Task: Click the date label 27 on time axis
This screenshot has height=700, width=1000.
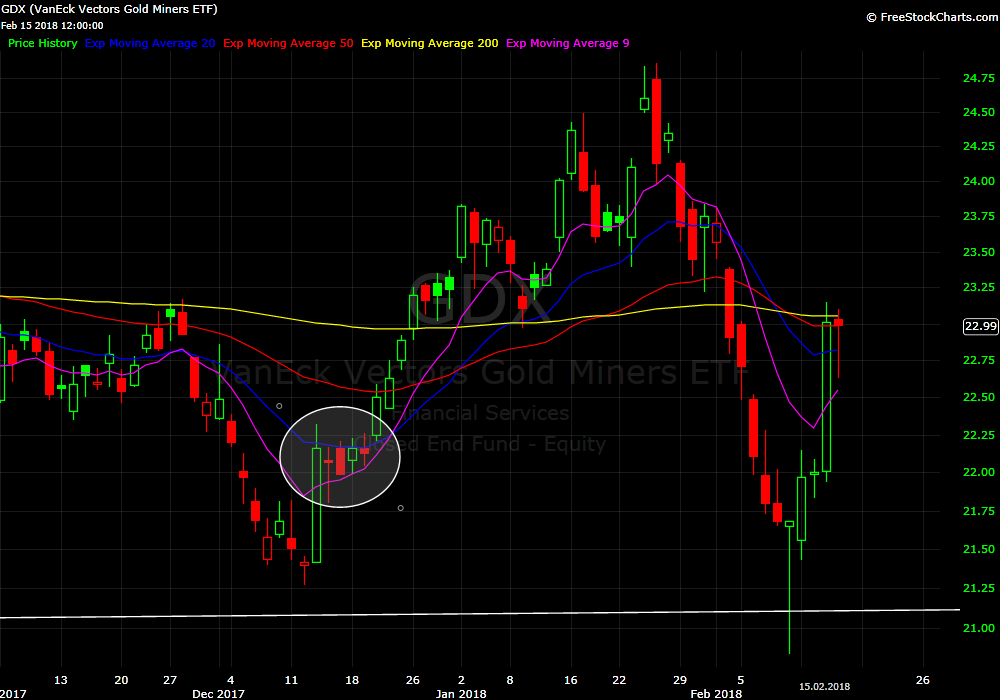Action: (x=170, y=680)
